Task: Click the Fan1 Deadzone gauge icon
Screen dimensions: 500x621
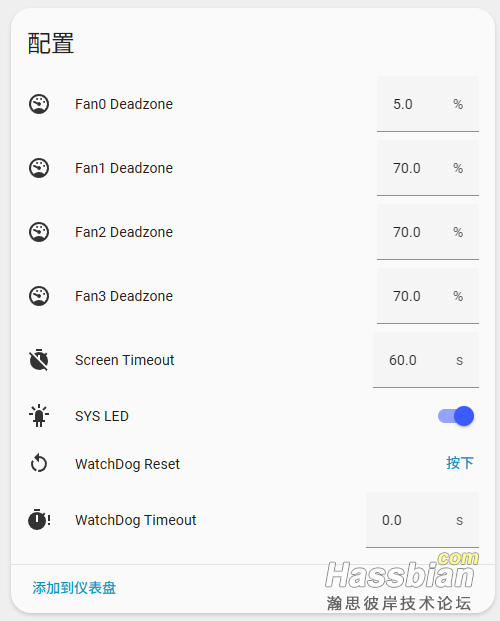Action: coord(39,168)
